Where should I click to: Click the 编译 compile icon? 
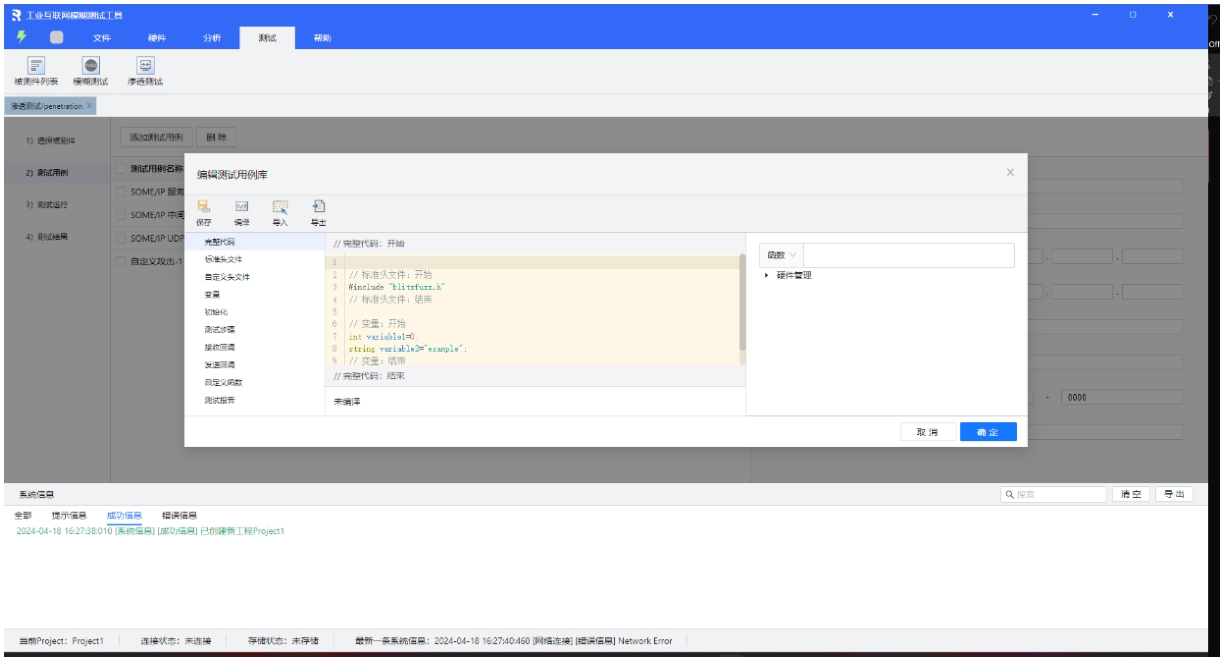pyautogui.click(x=241, y=206)
